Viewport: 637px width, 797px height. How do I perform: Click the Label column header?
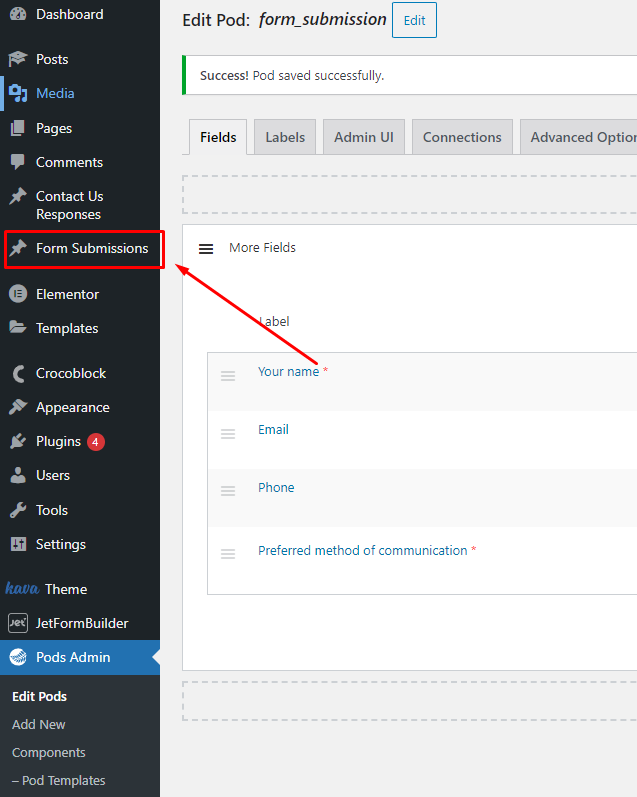tap(274, 322)
